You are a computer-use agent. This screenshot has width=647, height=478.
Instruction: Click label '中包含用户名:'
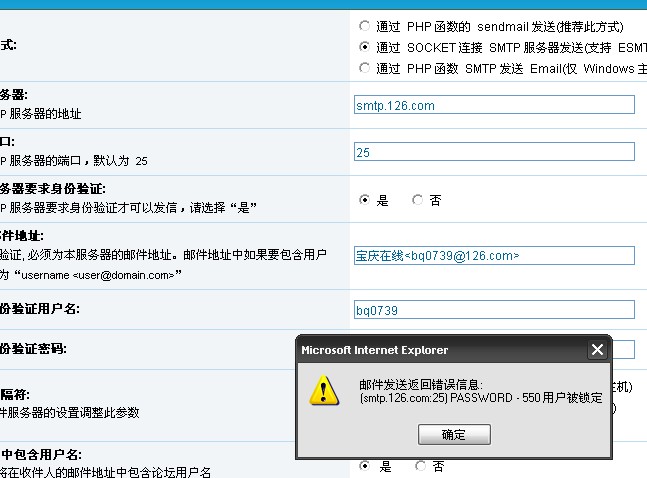(41, 454)
